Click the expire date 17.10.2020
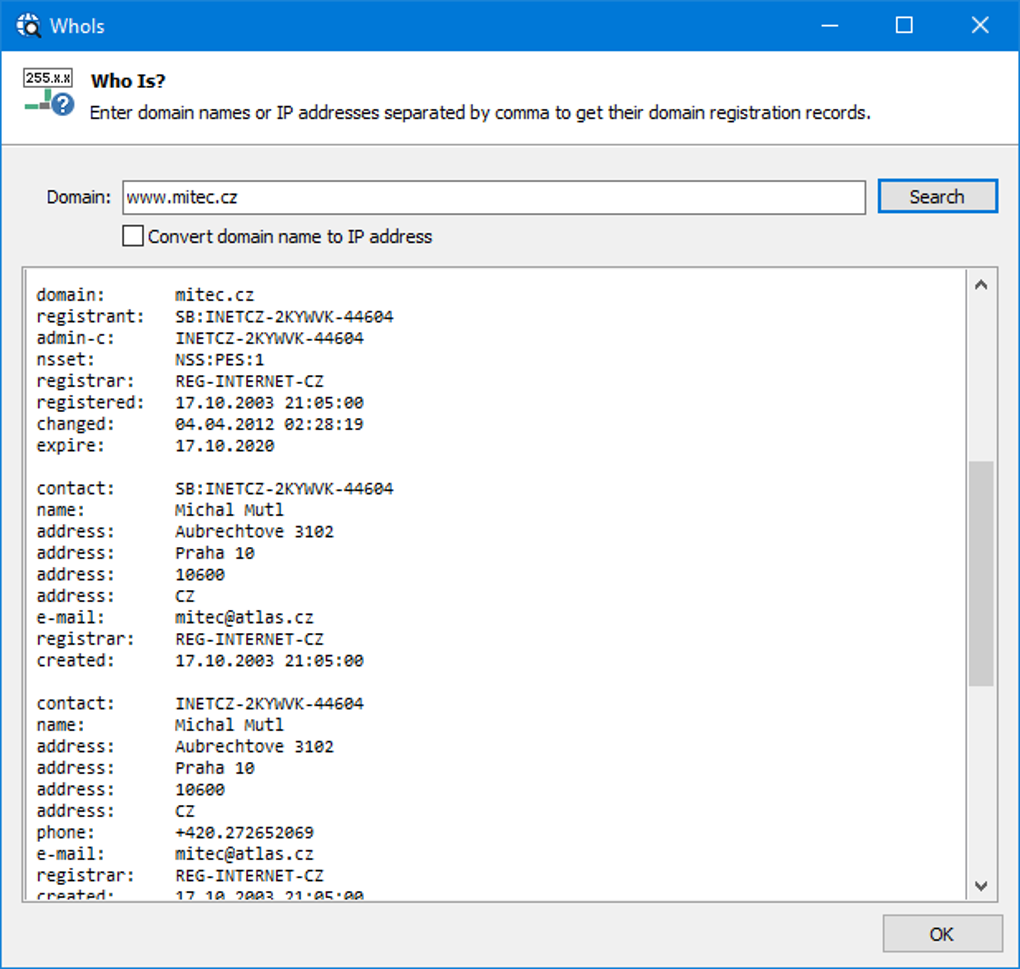 coord(224,446)
